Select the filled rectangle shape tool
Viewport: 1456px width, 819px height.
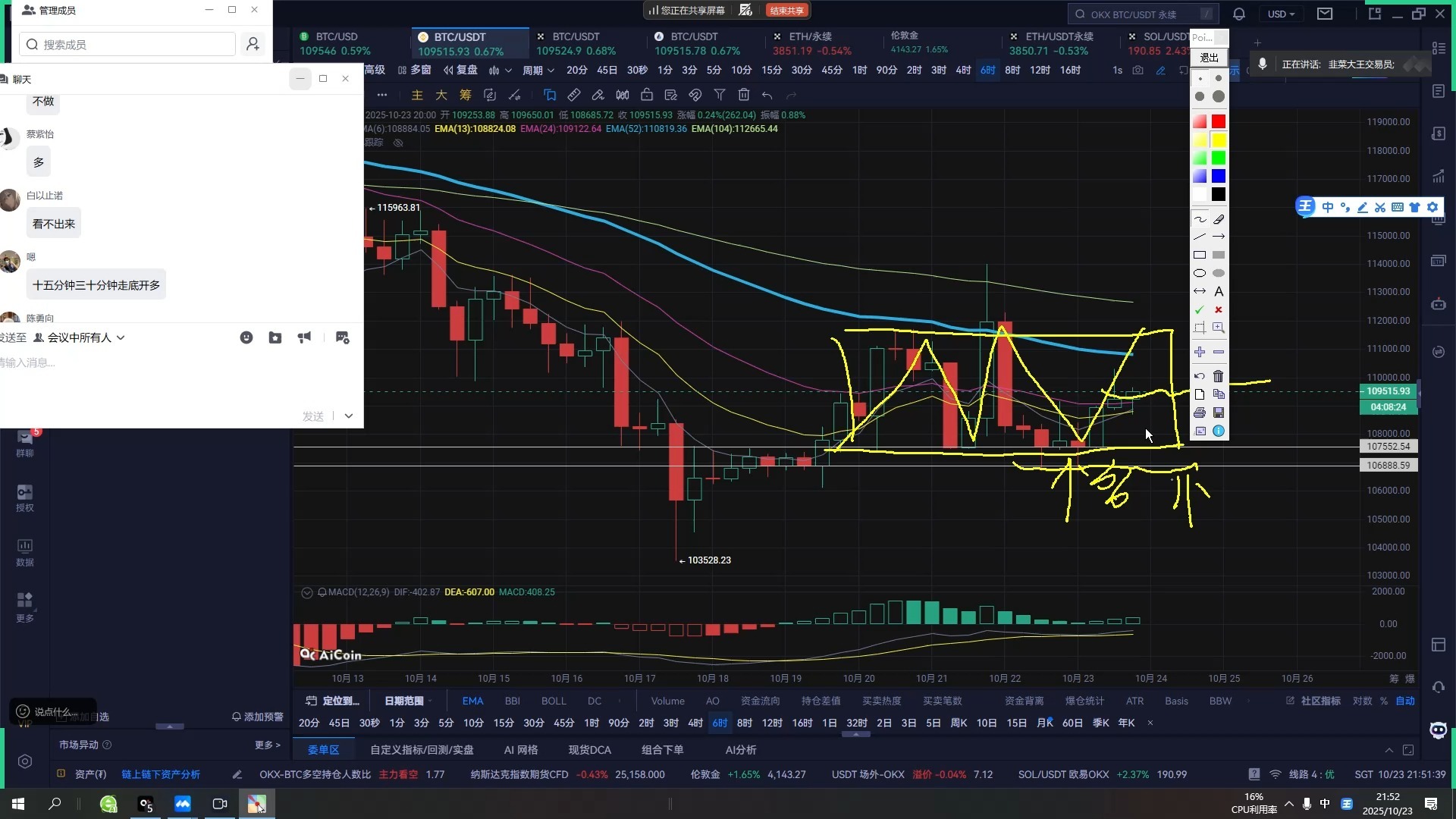1219,255
